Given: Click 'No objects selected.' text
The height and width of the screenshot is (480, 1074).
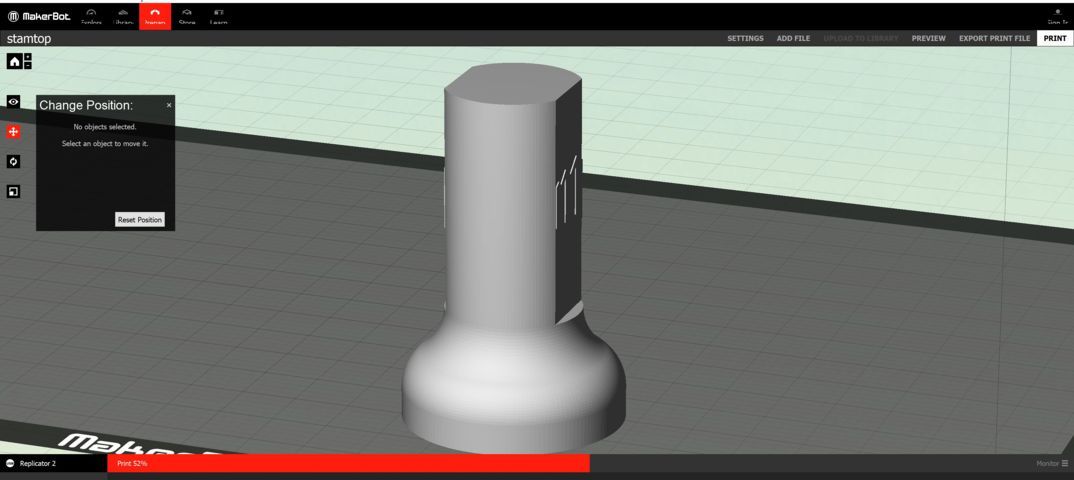Looking at the screenshot, I should pos(105,127).
